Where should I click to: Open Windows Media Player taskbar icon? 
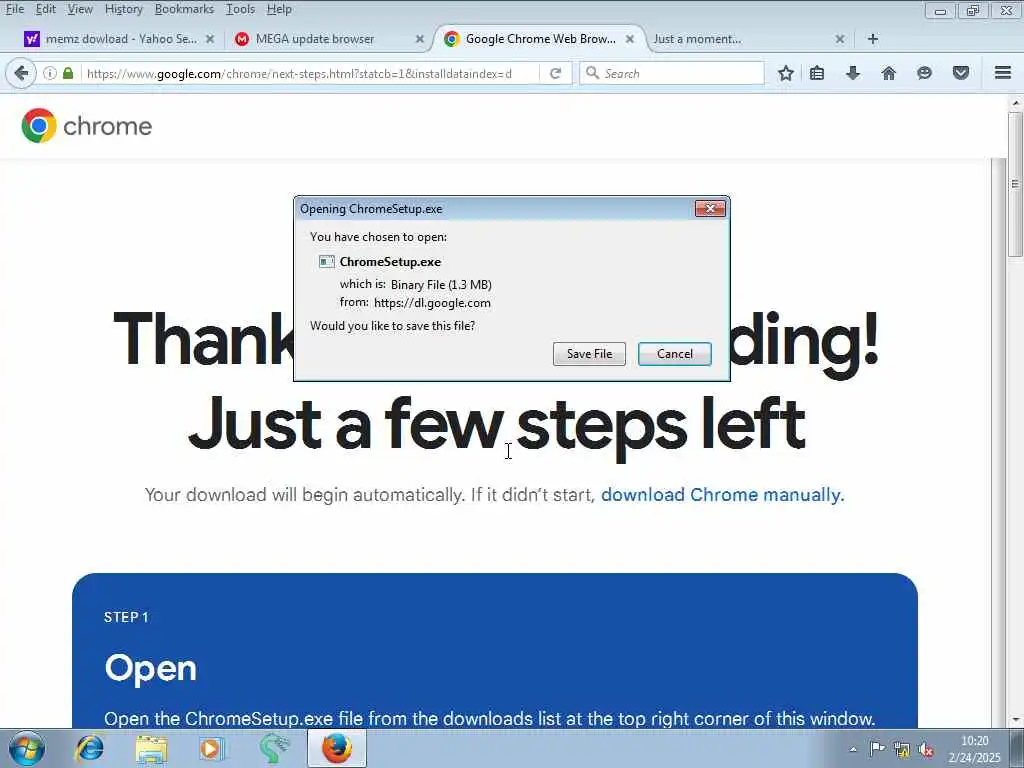coord(212,748)
